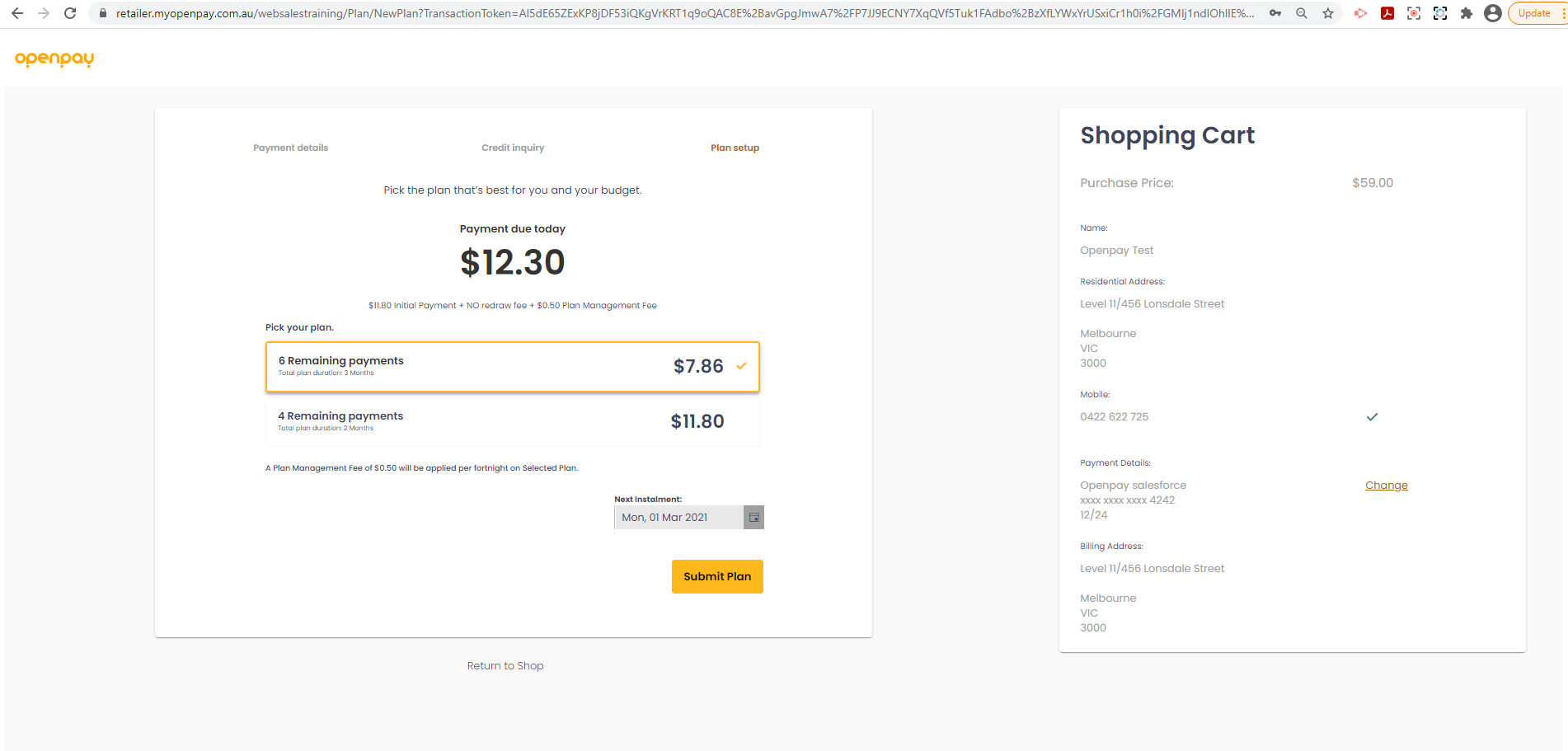Select the 6 Remaining payments plan
The image size is (1568, 751).
(x=512, y=367)
